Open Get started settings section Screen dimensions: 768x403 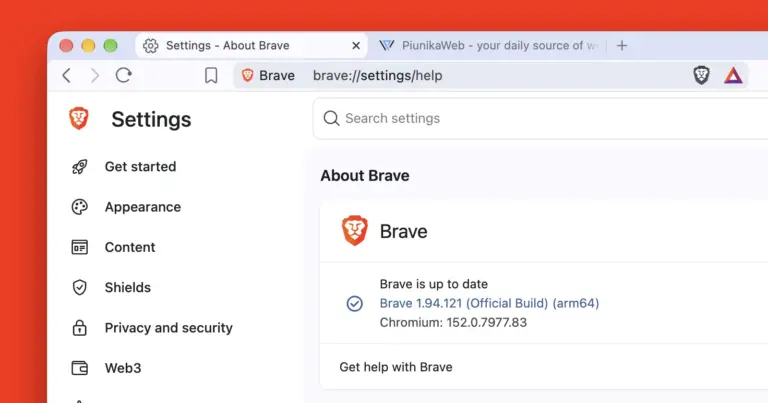pos(140,166)
